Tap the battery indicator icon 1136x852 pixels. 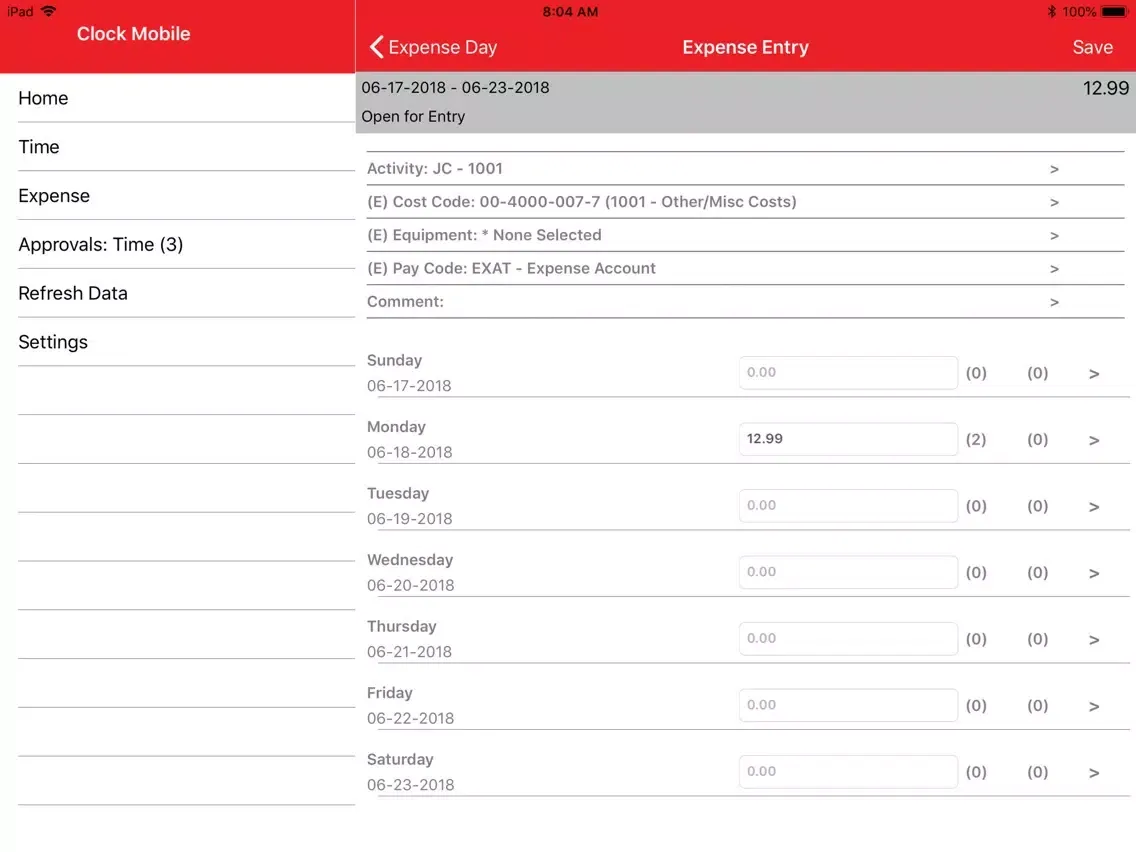tap(1114, 12)
